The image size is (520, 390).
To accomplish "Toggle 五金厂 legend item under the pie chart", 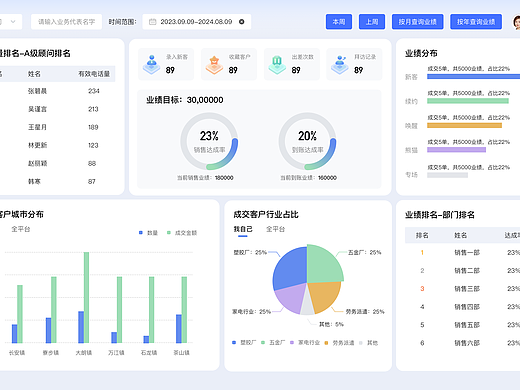I will pos(273,343).
